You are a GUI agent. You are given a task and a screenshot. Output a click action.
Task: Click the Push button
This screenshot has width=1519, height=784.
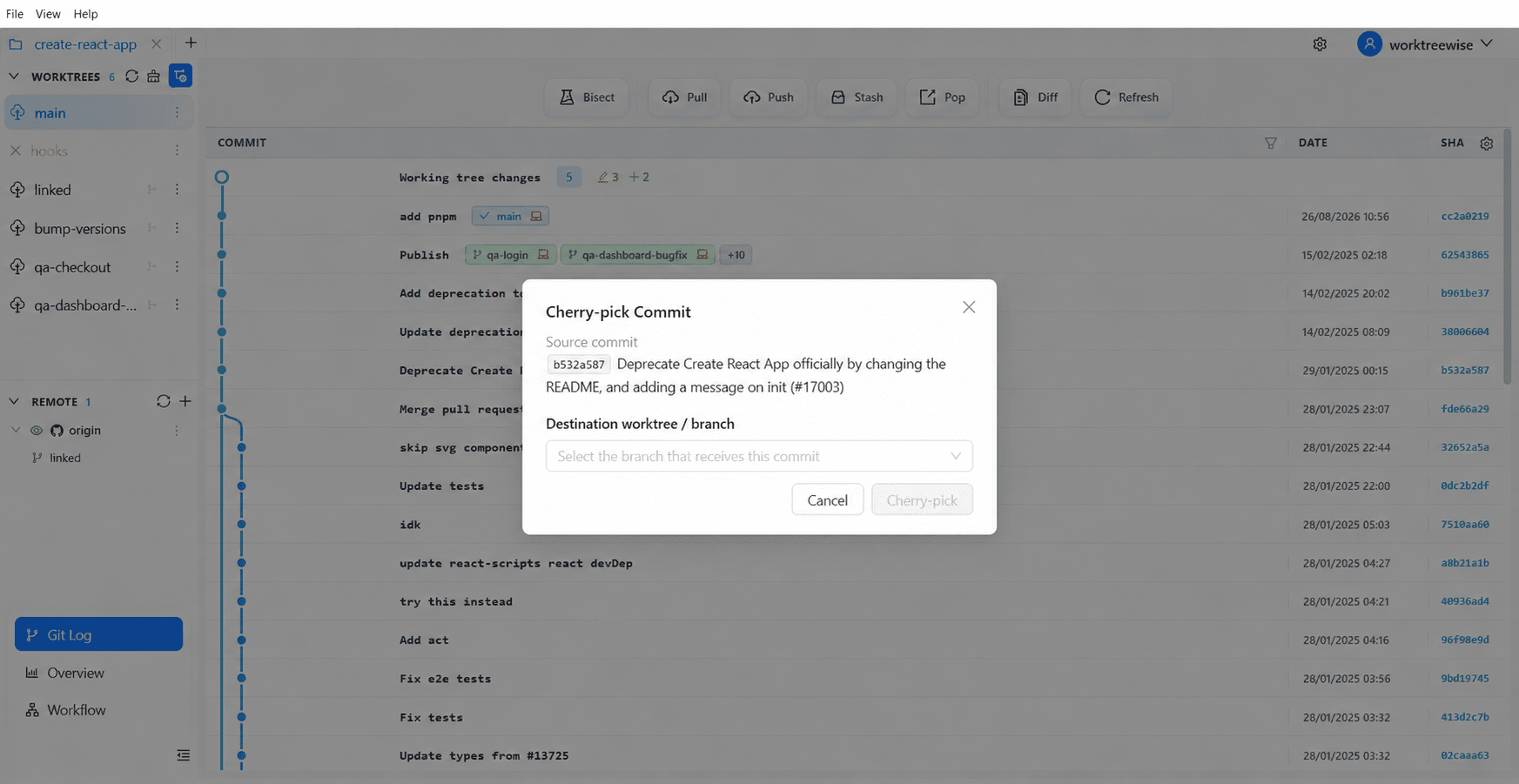click(x=769, y=97)
